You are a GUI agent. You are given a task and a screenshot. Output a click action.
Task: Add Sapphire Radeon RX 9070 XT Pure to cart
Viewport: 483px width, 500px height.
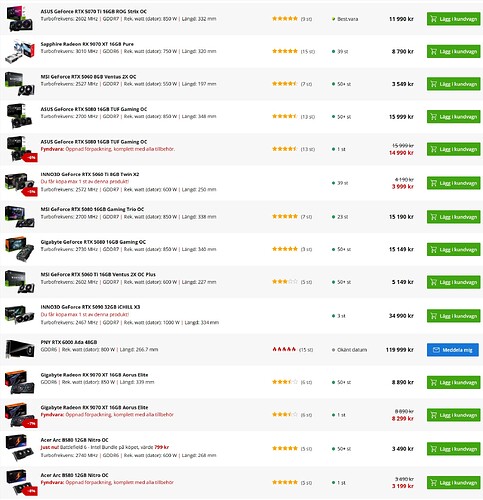453,51
